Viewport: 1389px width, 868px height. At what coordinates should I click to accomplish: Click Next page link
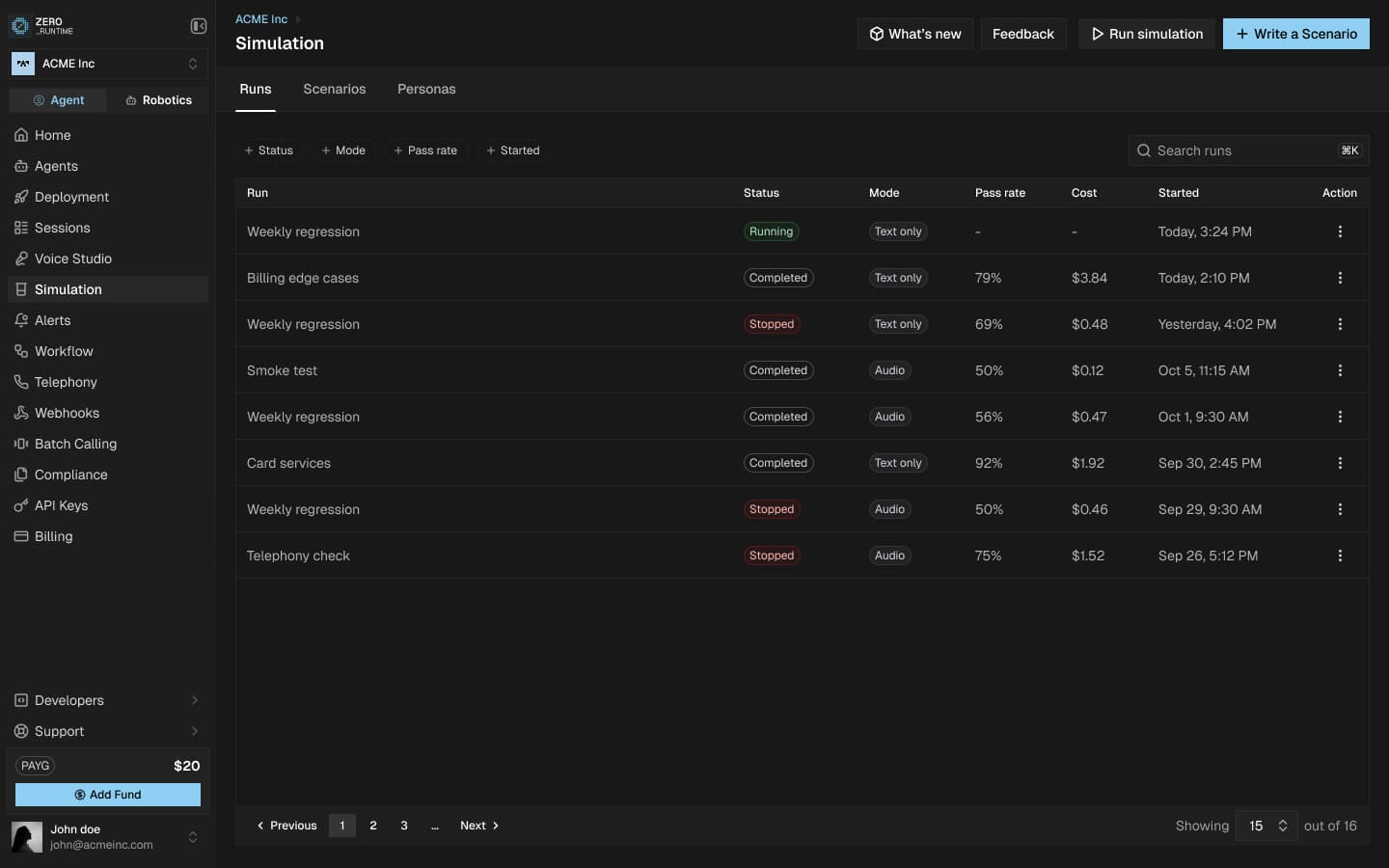479,826
